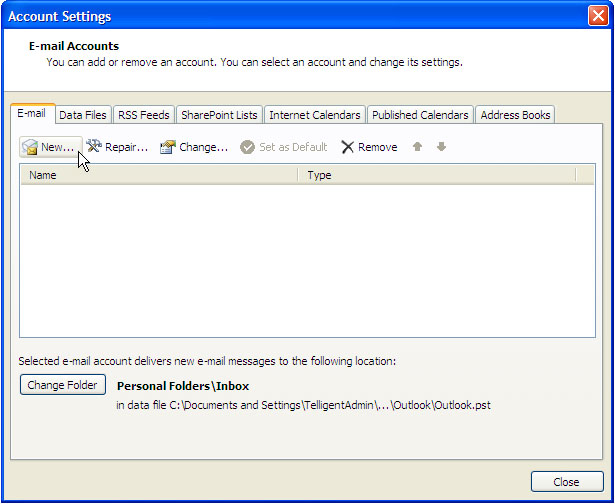Open the Data Files tab
This screenshot has height=504, width=615.
[83, 115]
